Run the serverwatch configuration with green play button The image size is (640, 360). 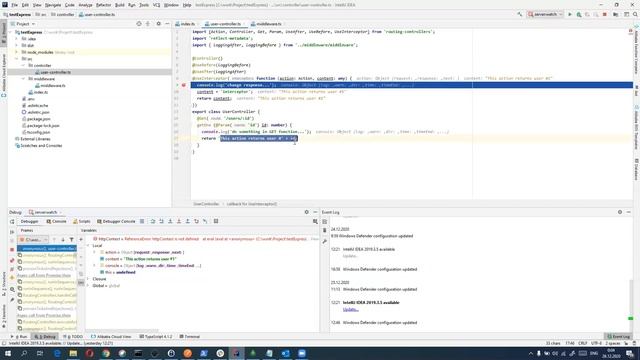click(x=570, y=14)
